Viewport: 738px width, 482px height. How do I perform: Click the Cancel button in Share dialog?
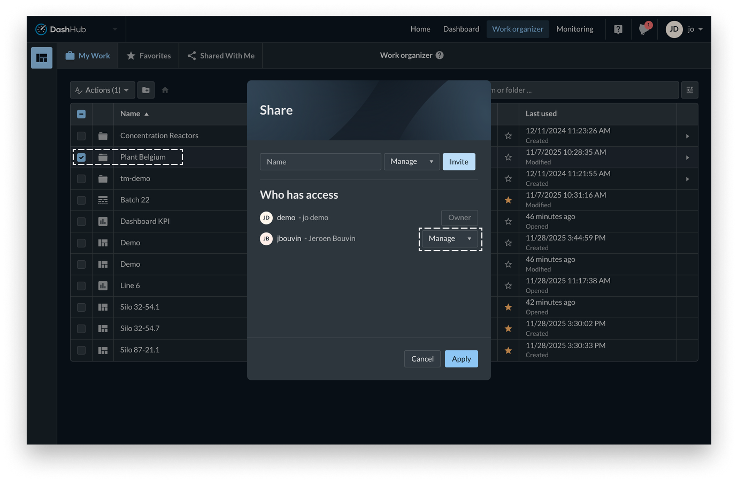tap(422, 358)
